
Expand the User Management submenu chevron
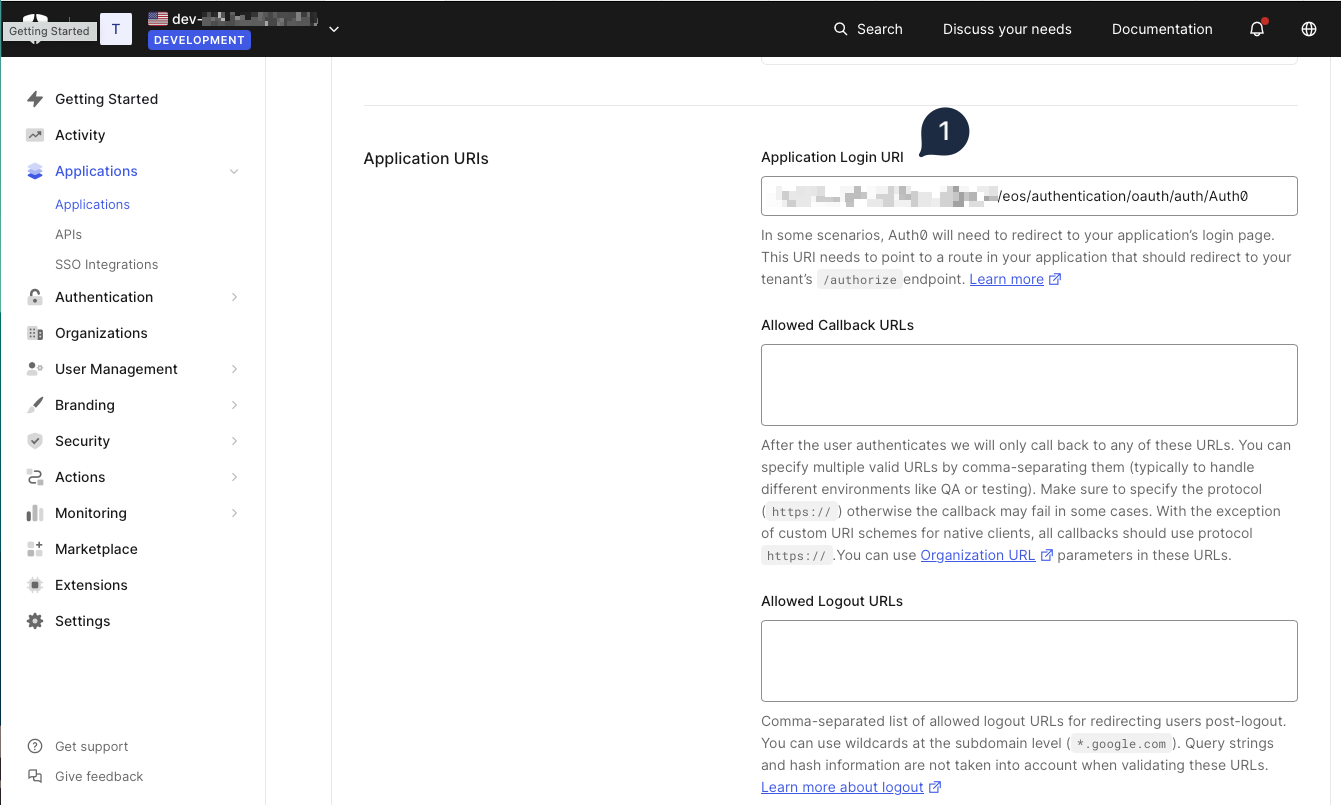click(x=234, y=369)
